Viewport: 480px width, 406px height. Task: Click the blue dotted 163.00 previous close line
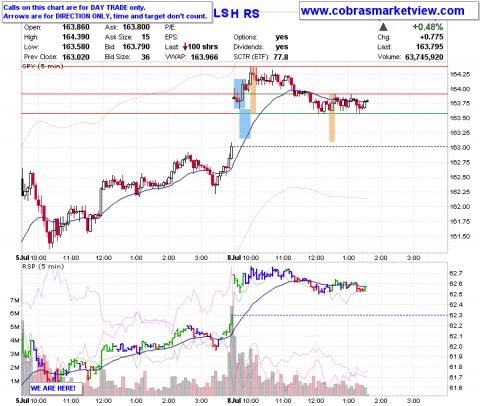340,146
